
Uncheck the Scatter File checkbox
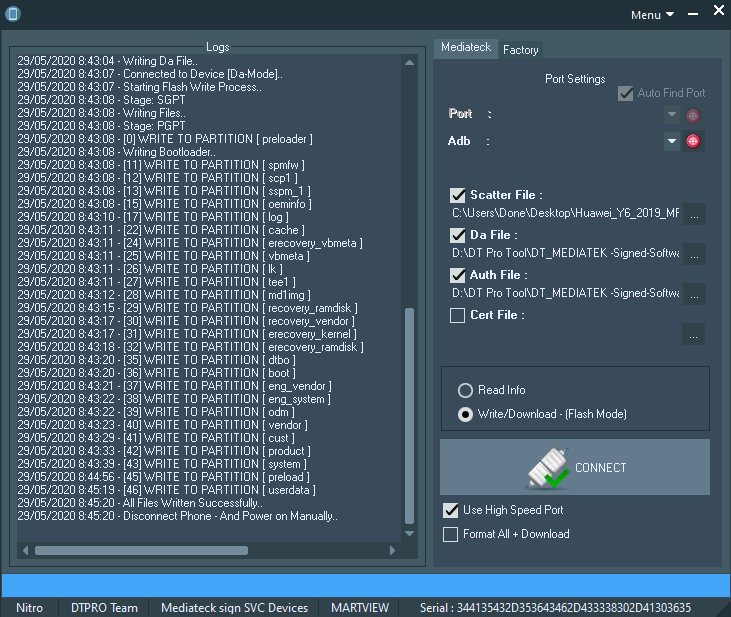[x=458, y=195]
